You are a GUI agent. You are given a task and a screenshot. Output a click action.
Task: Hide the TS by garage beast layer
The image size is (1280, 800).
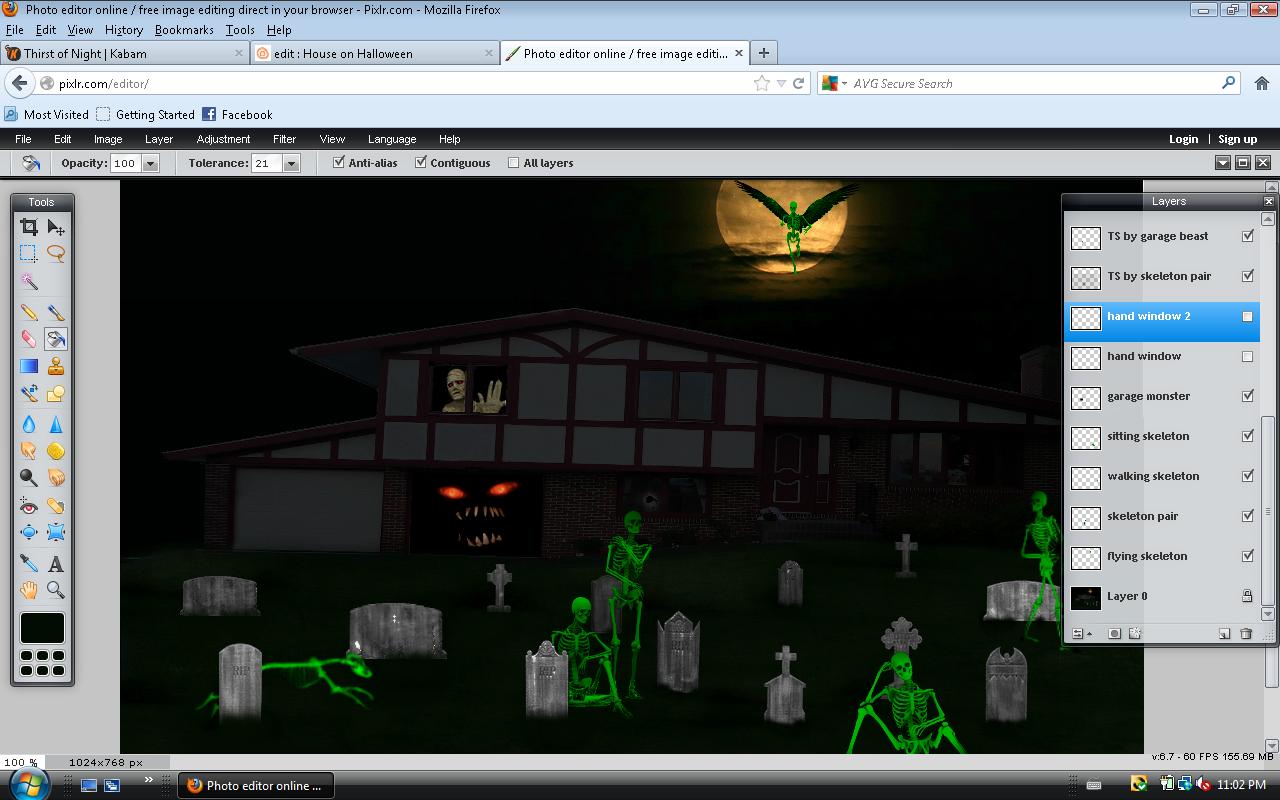coord(1247,236)
